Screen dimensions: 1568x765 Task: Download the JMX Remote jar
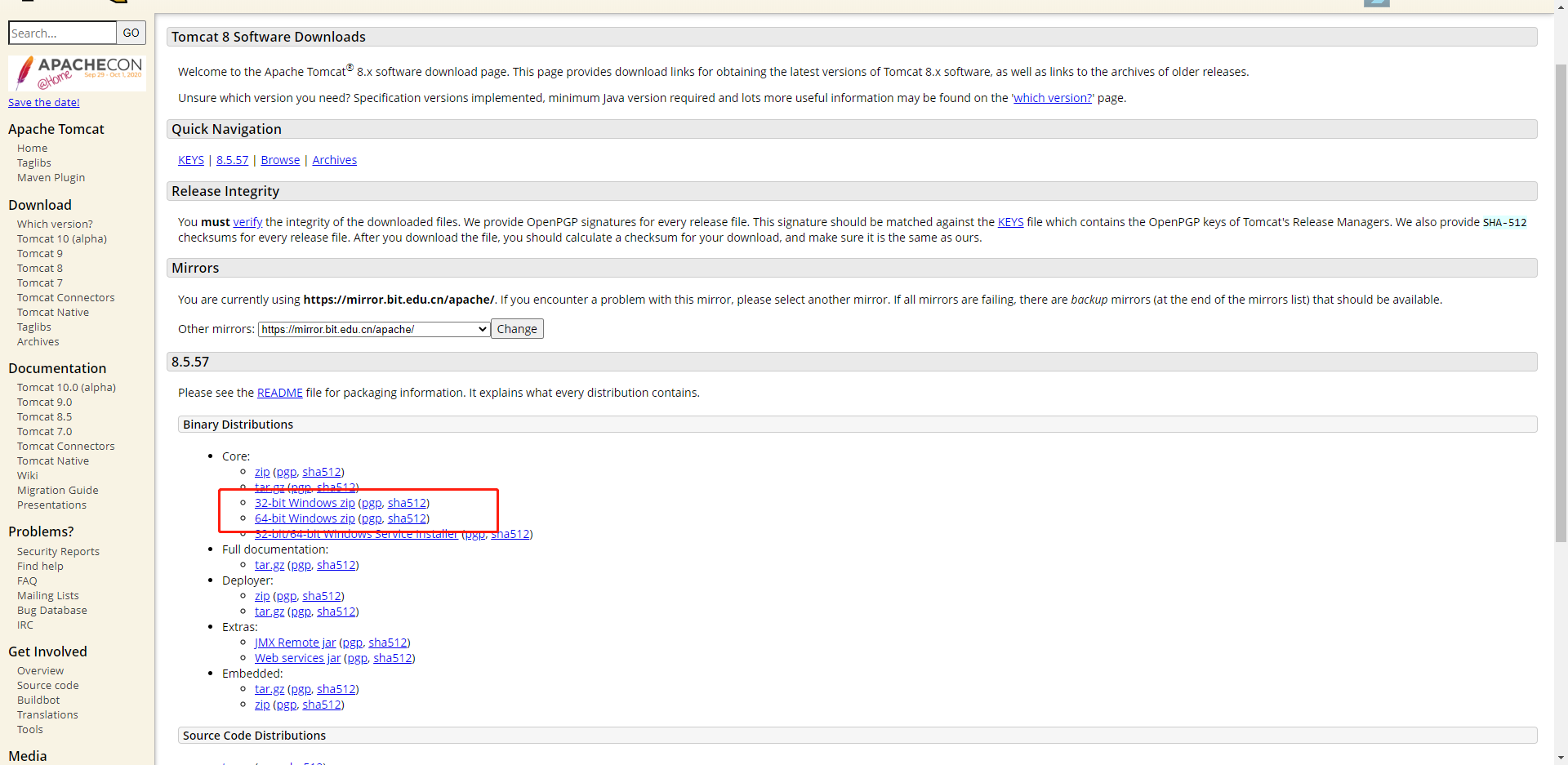[295, 643]
